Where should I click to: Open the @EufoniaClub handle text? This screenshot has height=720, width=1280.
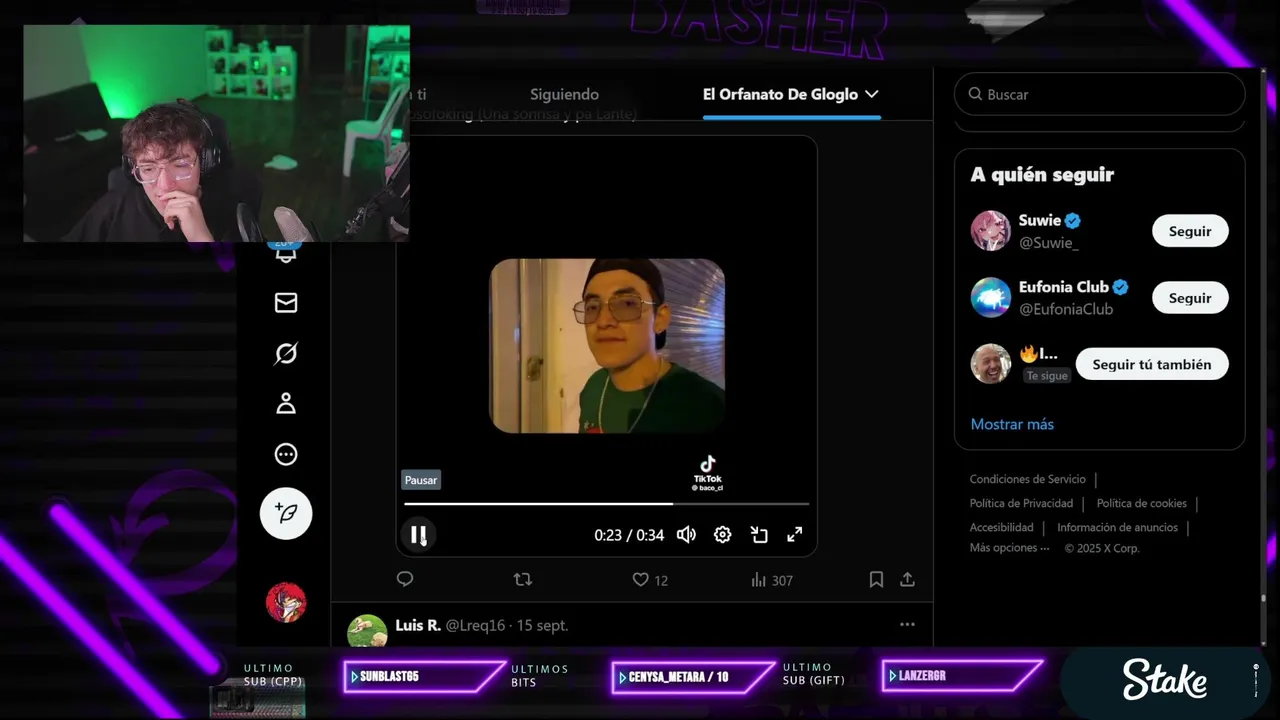coord(1066,309)
